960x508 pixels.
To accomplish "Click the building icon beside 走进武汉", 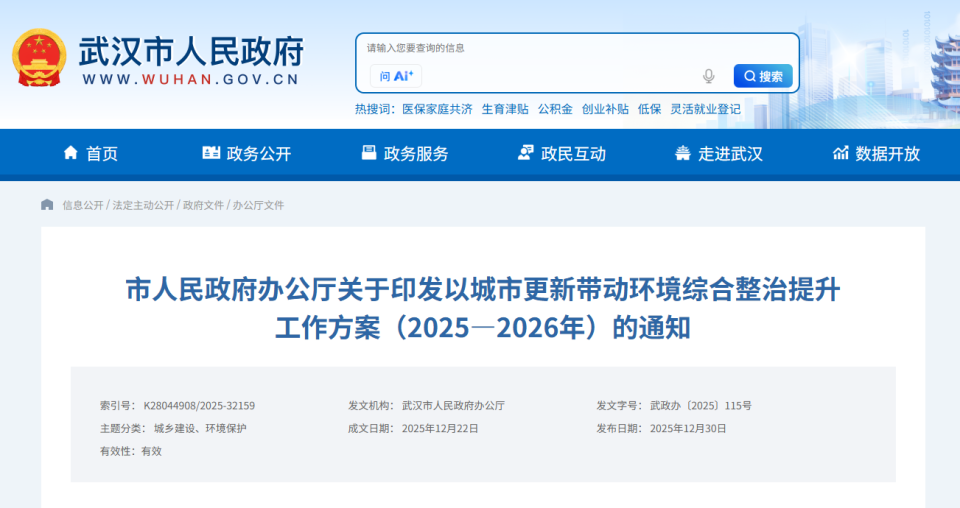I will pyautogui.click(x=683, y=153).
